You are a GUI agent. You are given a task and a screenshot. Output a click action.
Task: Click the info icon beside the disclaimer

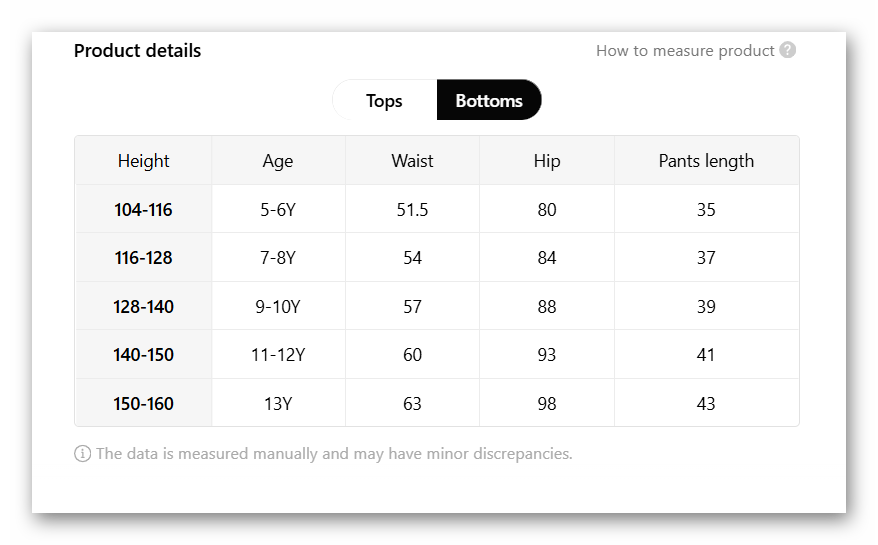point(83,454)
